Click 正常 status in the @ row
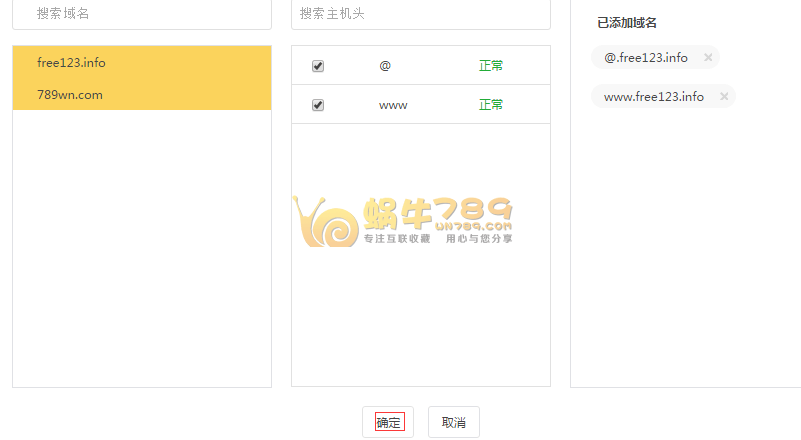The height and width of the screenshot is (440, 801). 491,66
